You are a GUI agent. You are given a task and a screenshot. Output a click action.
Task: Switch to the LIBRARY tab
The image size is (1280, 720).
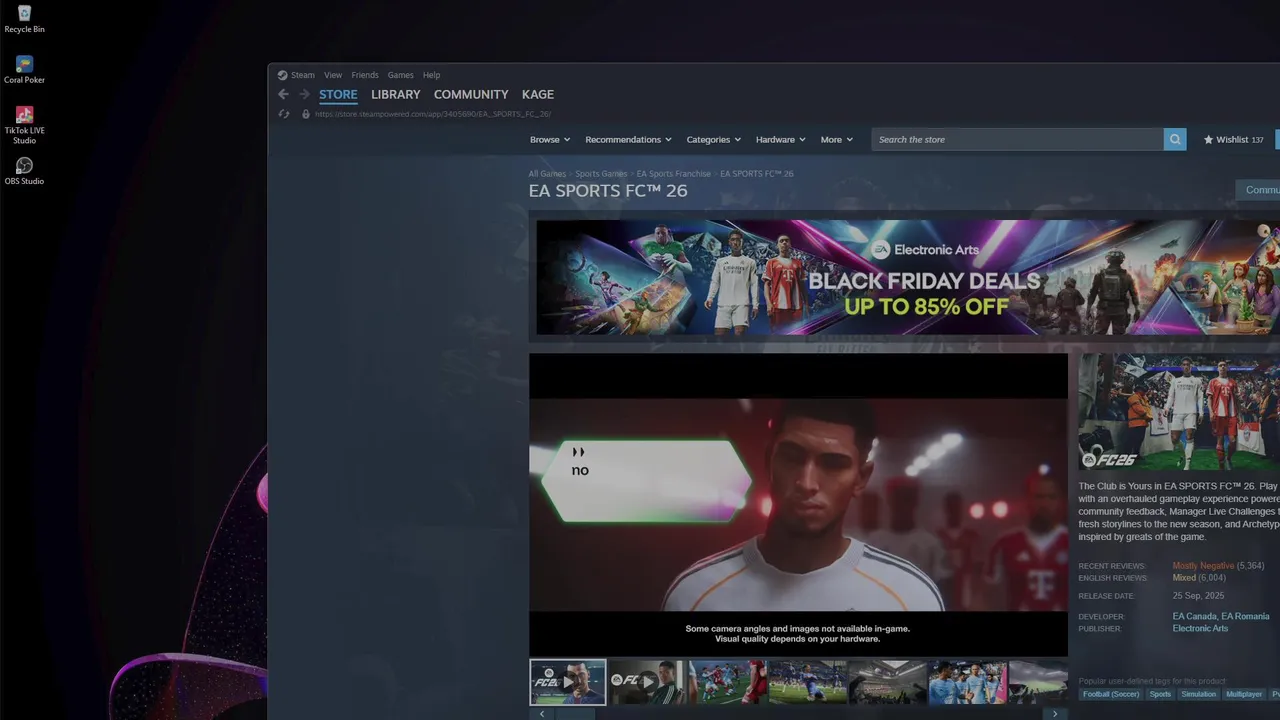point(395,94)
